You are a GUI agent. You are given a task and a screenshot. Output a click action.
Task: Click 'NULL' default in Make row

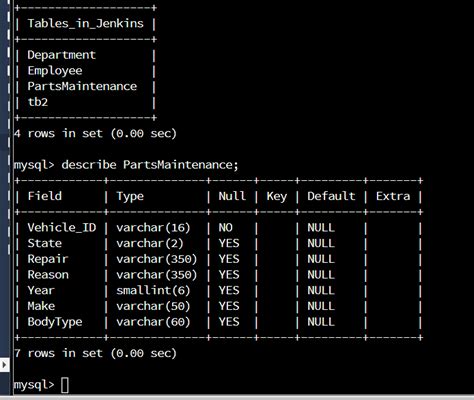pos(321,306)
